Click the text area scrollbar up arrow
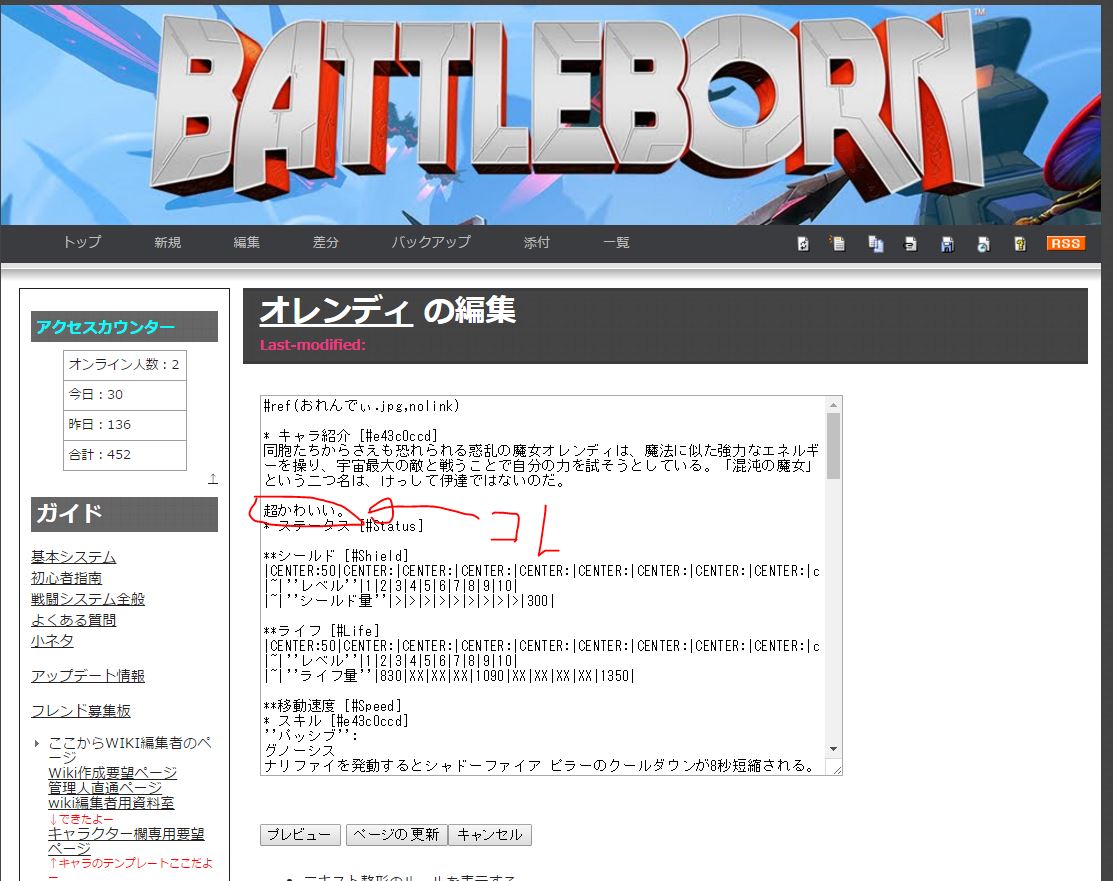 pyautogui.click(x=833, y=405)
